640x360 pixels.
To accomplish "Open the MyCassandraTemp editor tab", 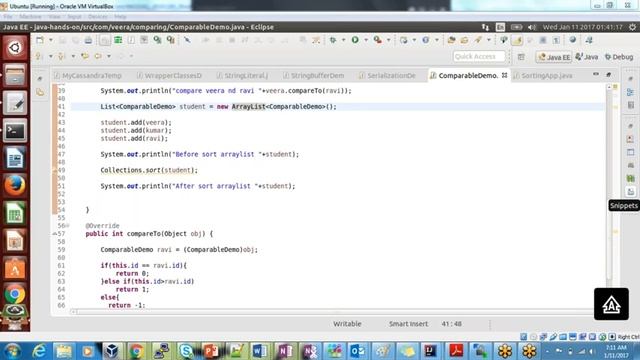I will pyautogui.click(x=88, y=76).
